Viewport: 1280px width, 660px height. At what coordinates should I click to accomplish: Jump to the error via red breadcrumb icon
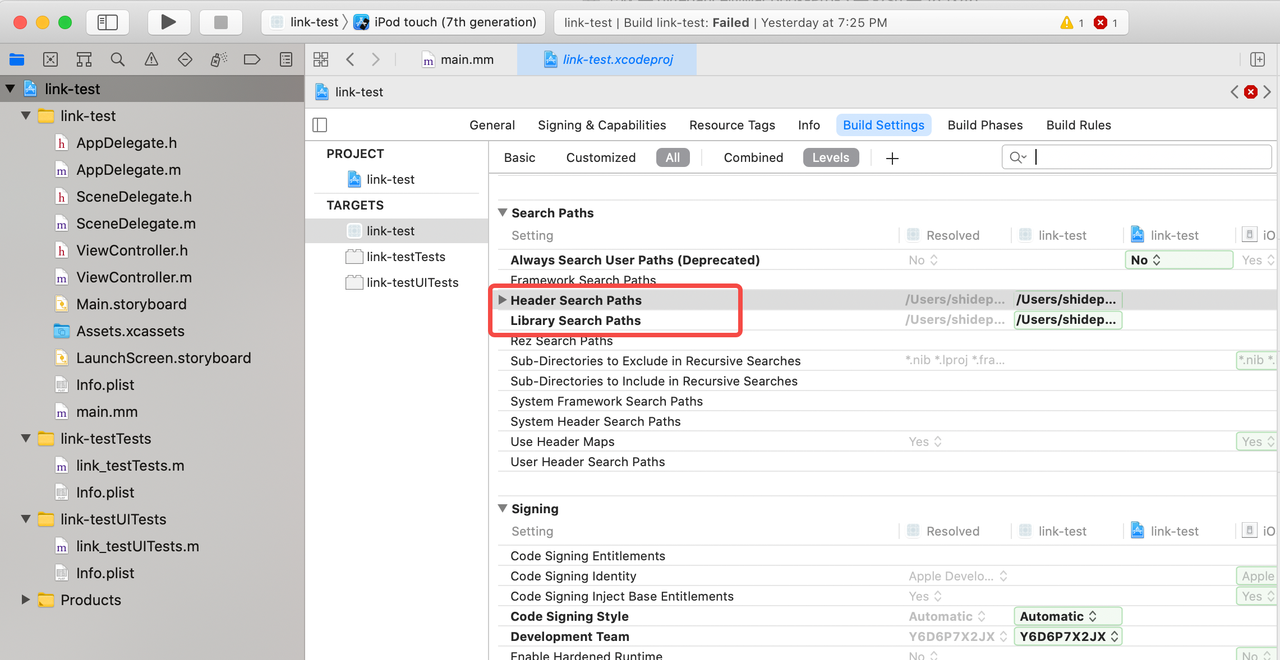[x=1250, y=92]
